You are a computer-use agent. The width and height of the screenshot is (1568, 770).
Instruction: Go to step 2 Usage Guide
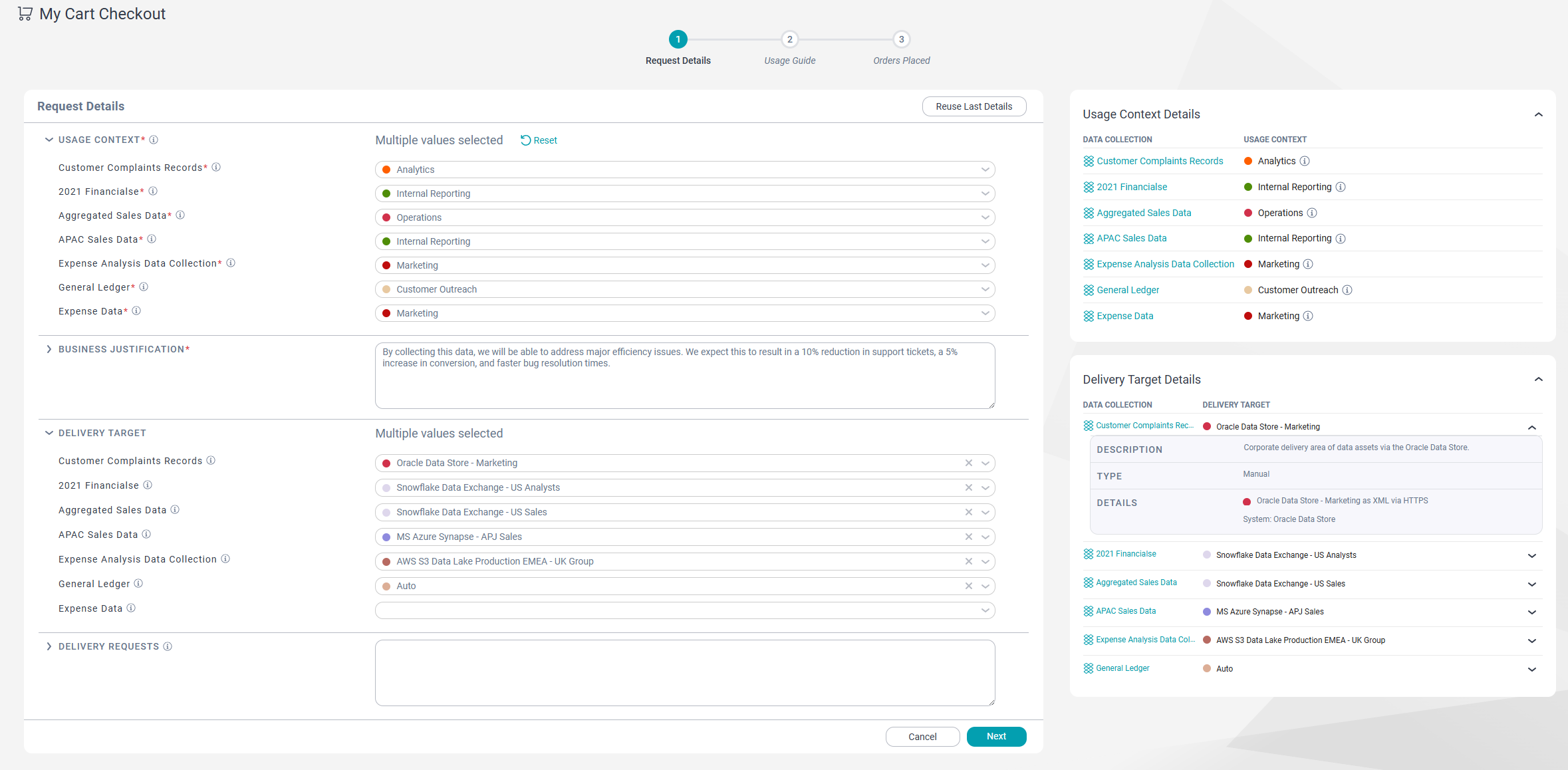[x=789, y=39]
